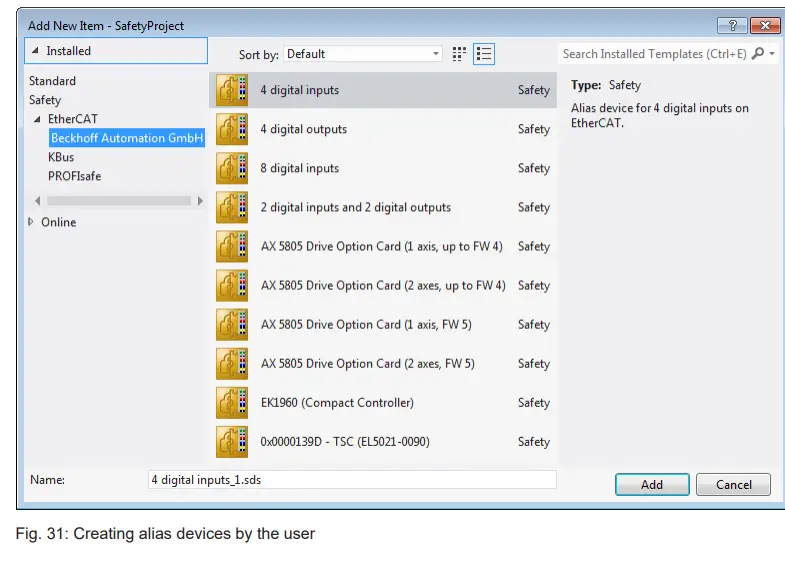Open the Sort by Default dropdown
This screenshot has width=785, height=566.
(x=363, y=54)
